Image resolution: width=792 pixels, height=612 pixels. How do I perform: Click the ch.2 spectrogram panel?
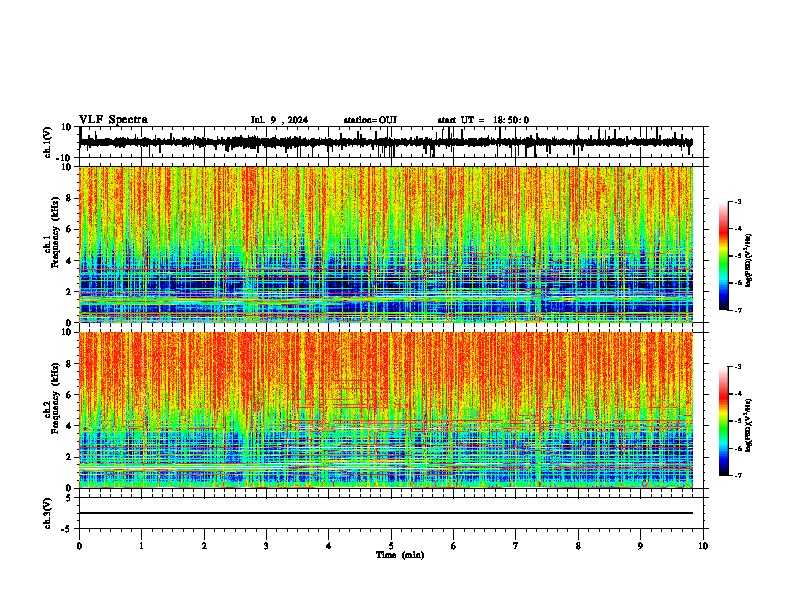tap(386, 410)
